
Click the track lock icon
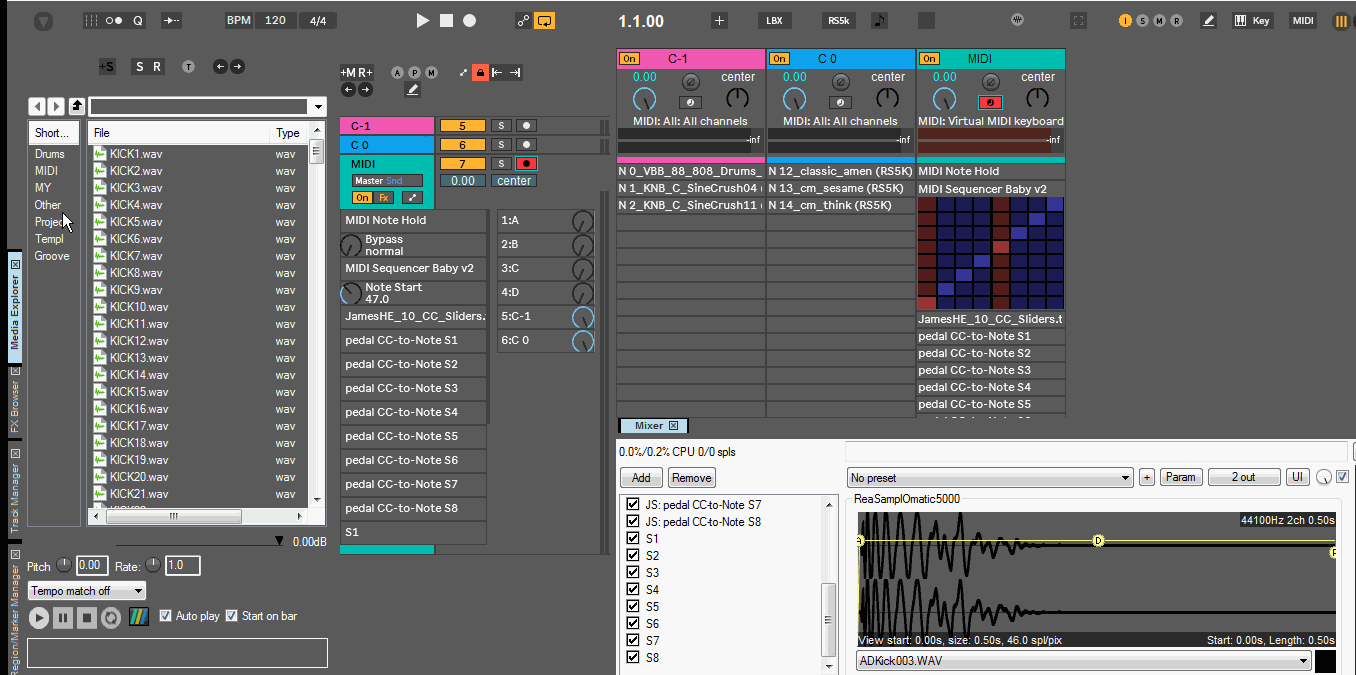click(x=480, y=72)
